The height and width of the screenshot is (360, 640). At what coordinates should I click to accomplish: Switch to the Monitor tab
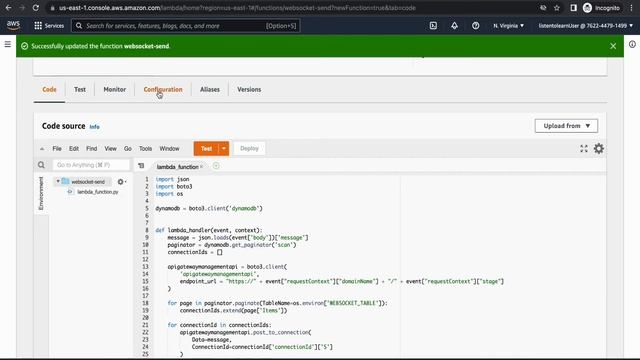tap(115, 89)
